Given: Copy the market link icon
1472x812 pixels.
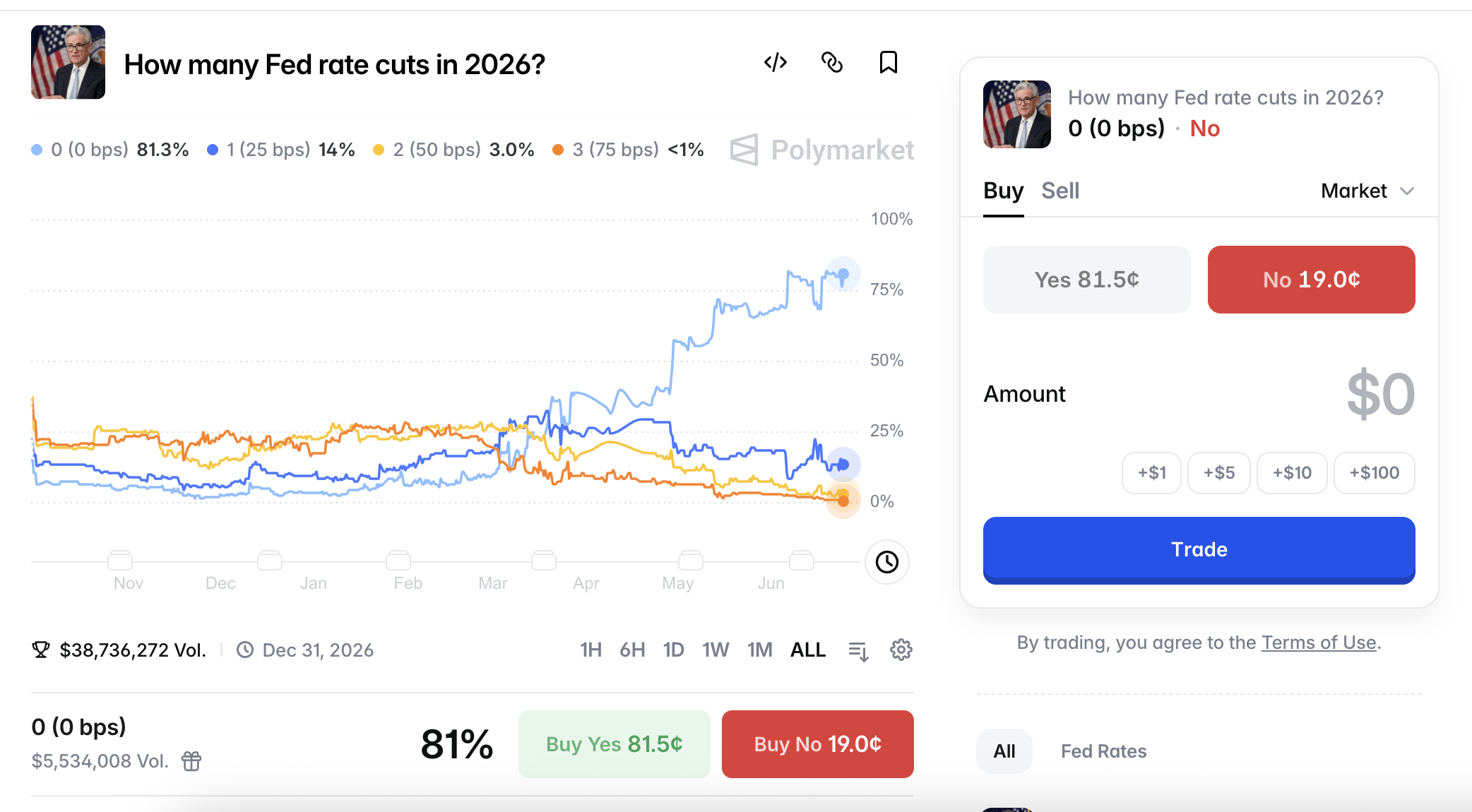Looking at the screenshot, I should tap(832, 63).
